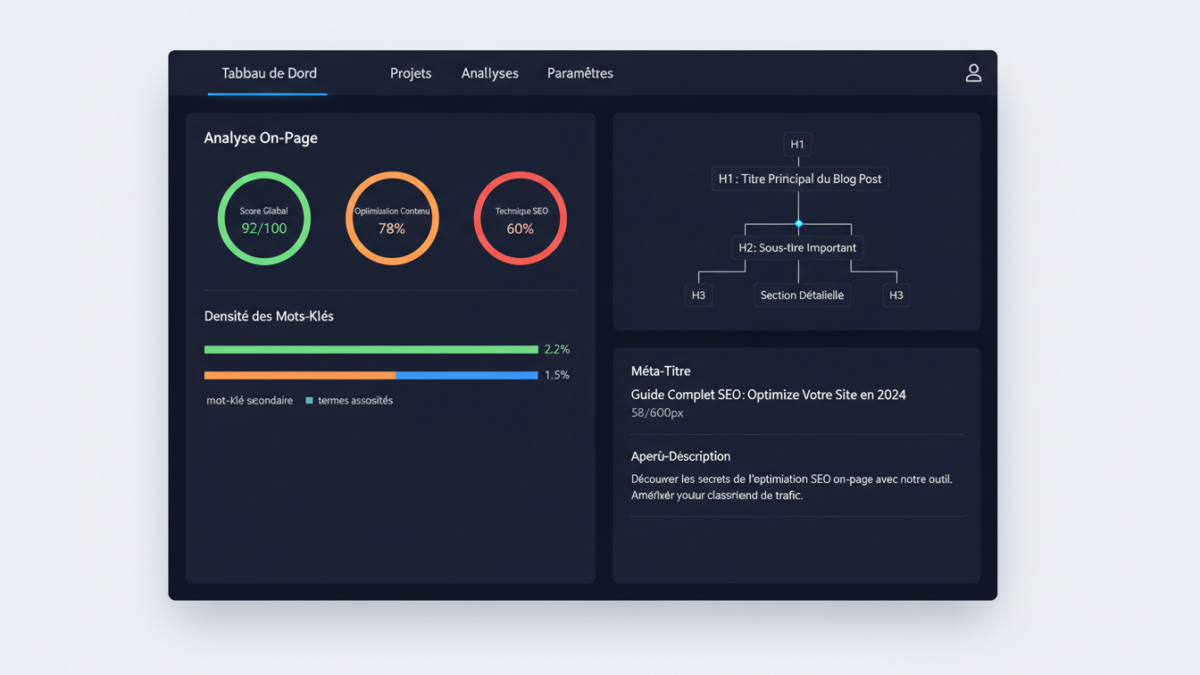The width and height of the screenshot is (1200, 675).
Task: Expand the H2: Sous-tire Important node
Action: pyautogui.click(x=797, y=247)
